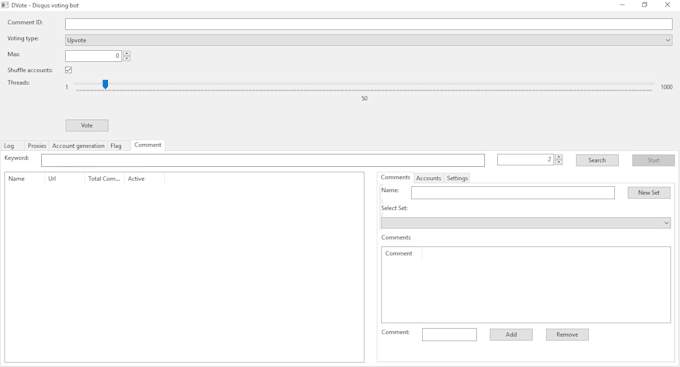Restore down the DVote window

point(645,5)
